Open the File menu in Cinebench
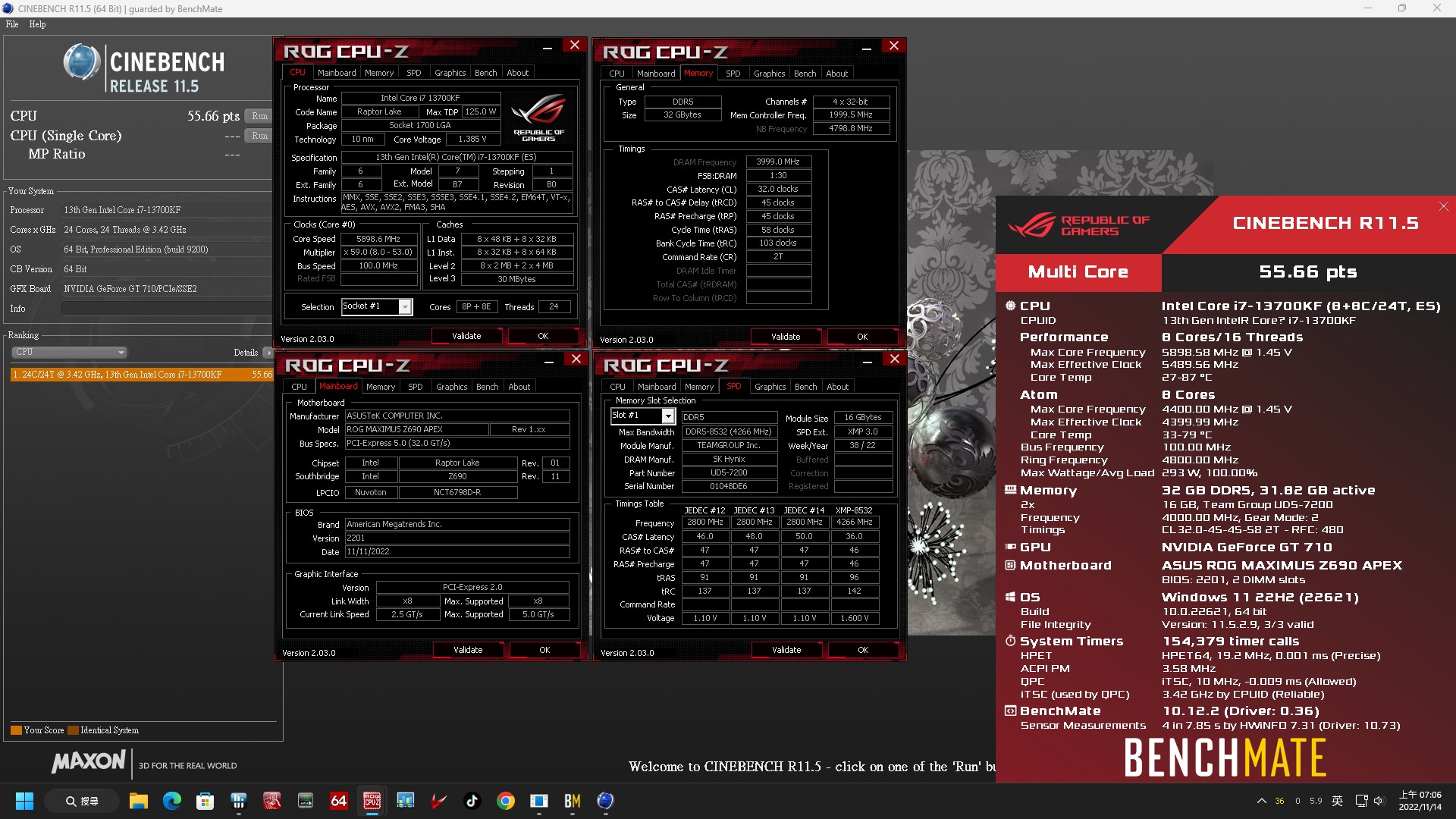Image resolution: width=1456 pixels, height=819 pixels. click(12, 24)
